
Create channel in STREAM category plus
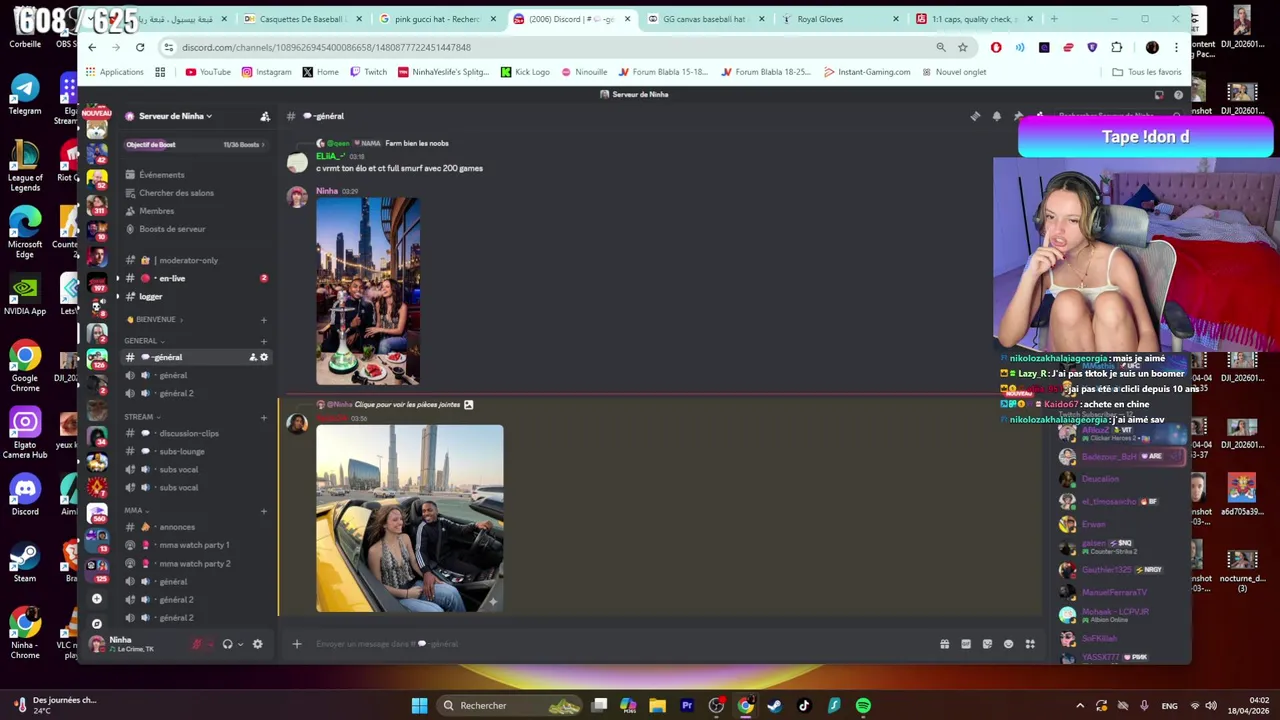click(264, 417)
